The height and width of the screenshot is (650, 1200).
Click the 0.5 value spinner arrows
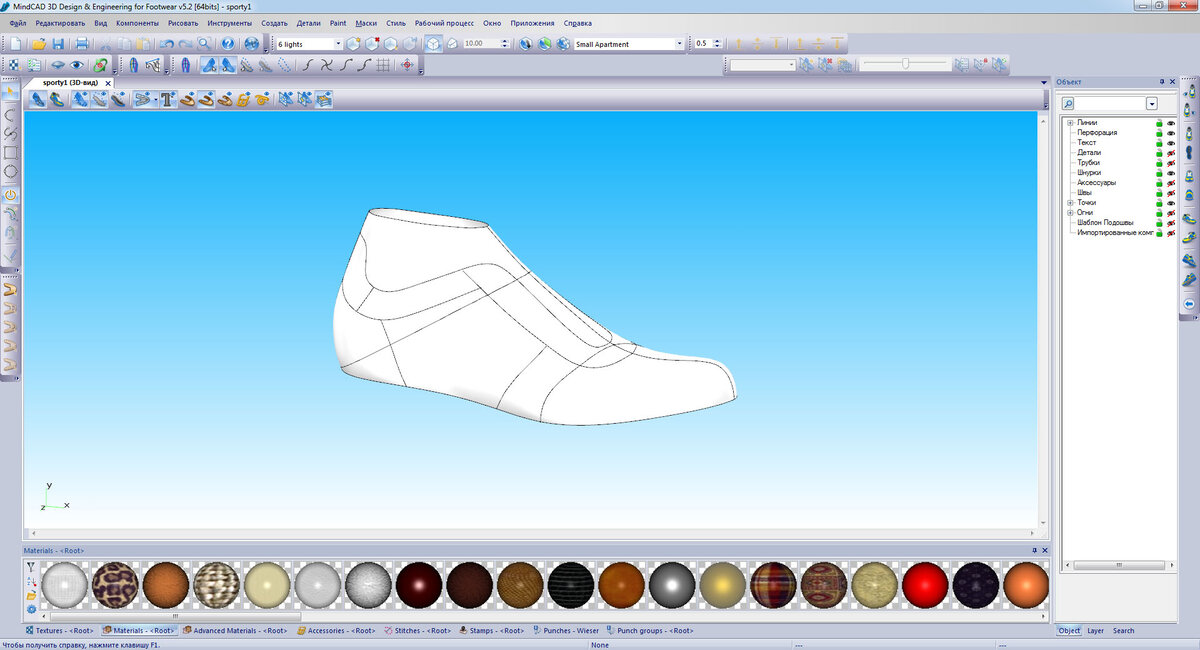coord(715,44)
